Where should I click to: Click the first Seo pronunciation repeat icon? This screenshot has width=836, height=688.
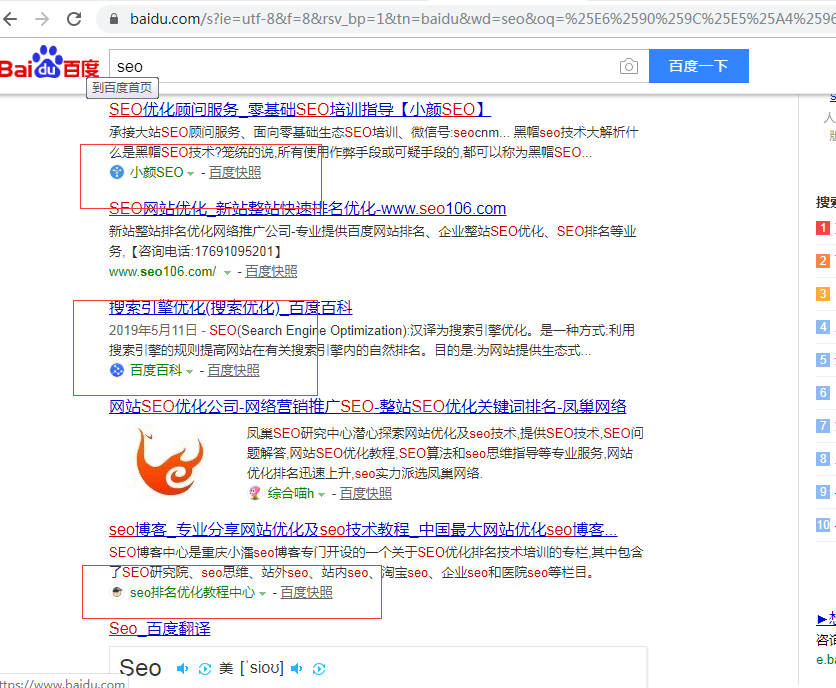[205, 669]
